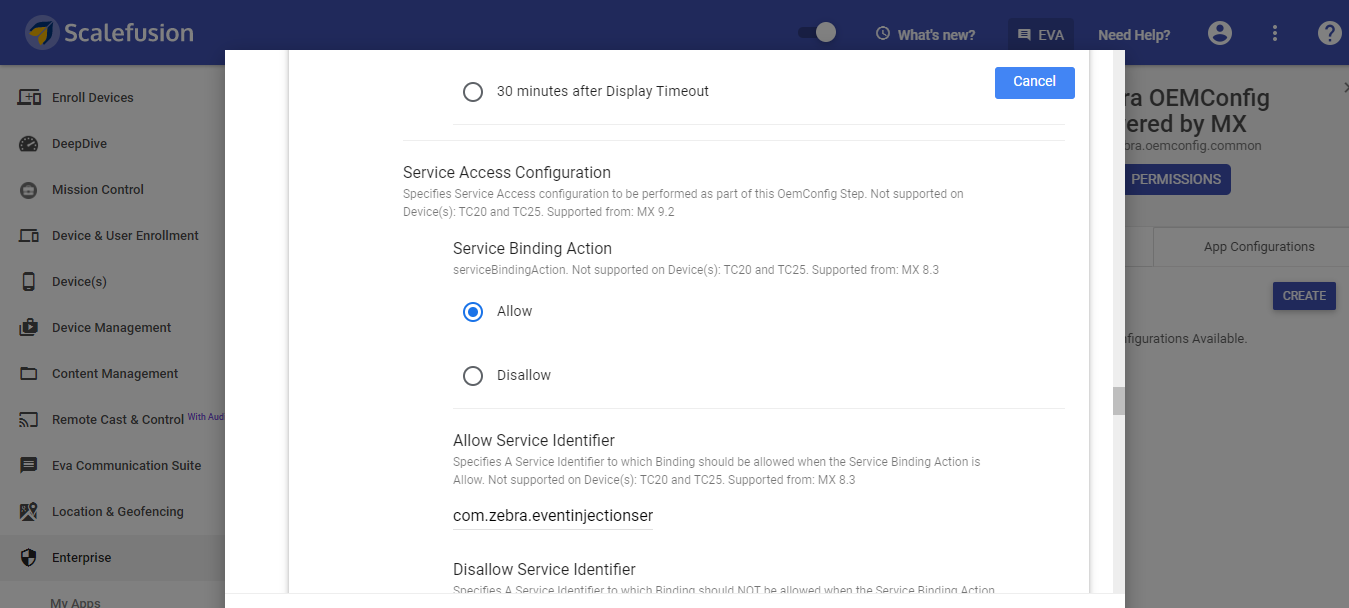Open the Need Help? link
The image size is (1349, 608).
tap(1134, 35)
